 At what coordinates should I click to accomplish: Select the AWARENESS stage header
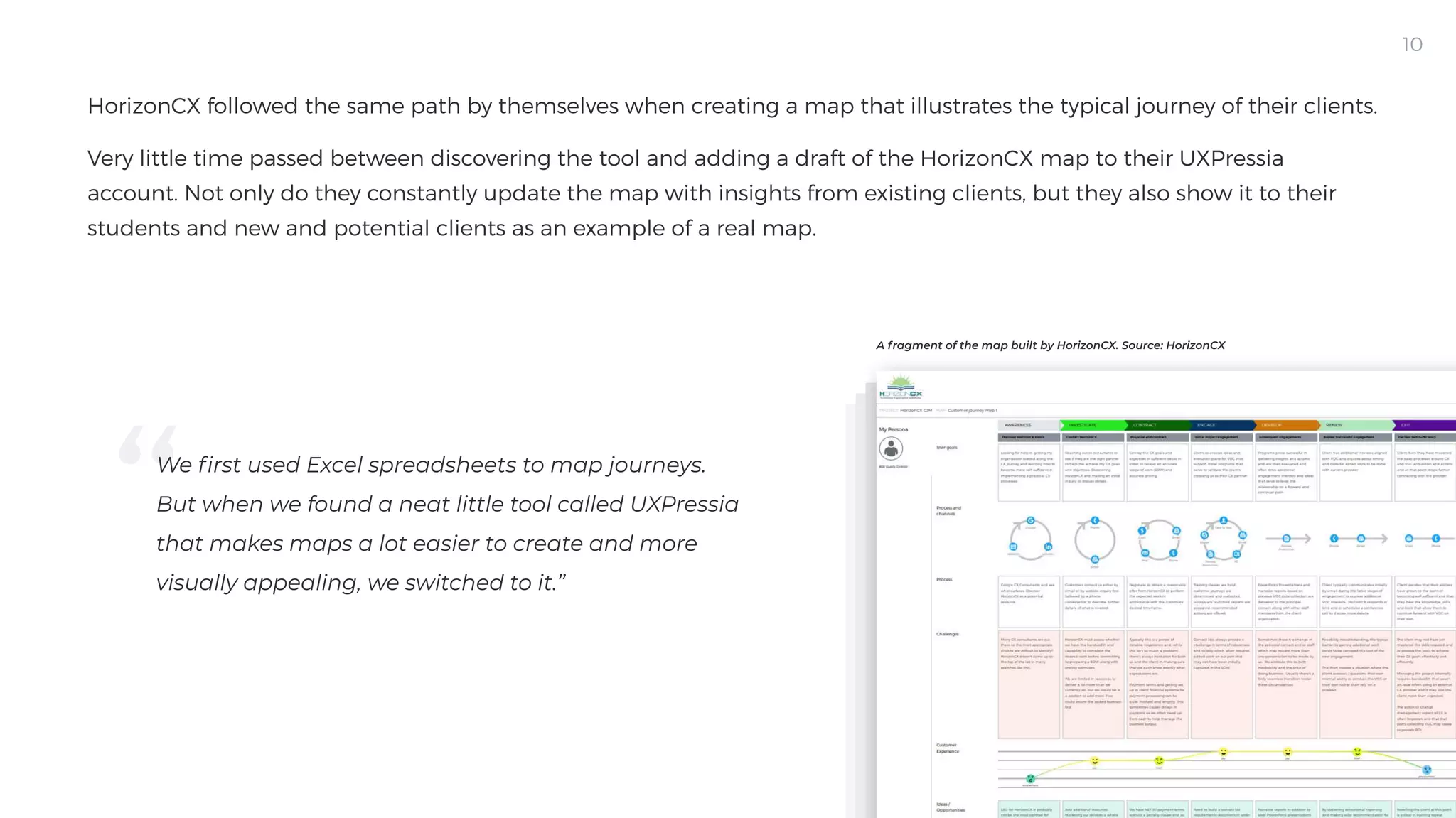pyautogui.click(x=1029, y=425)
